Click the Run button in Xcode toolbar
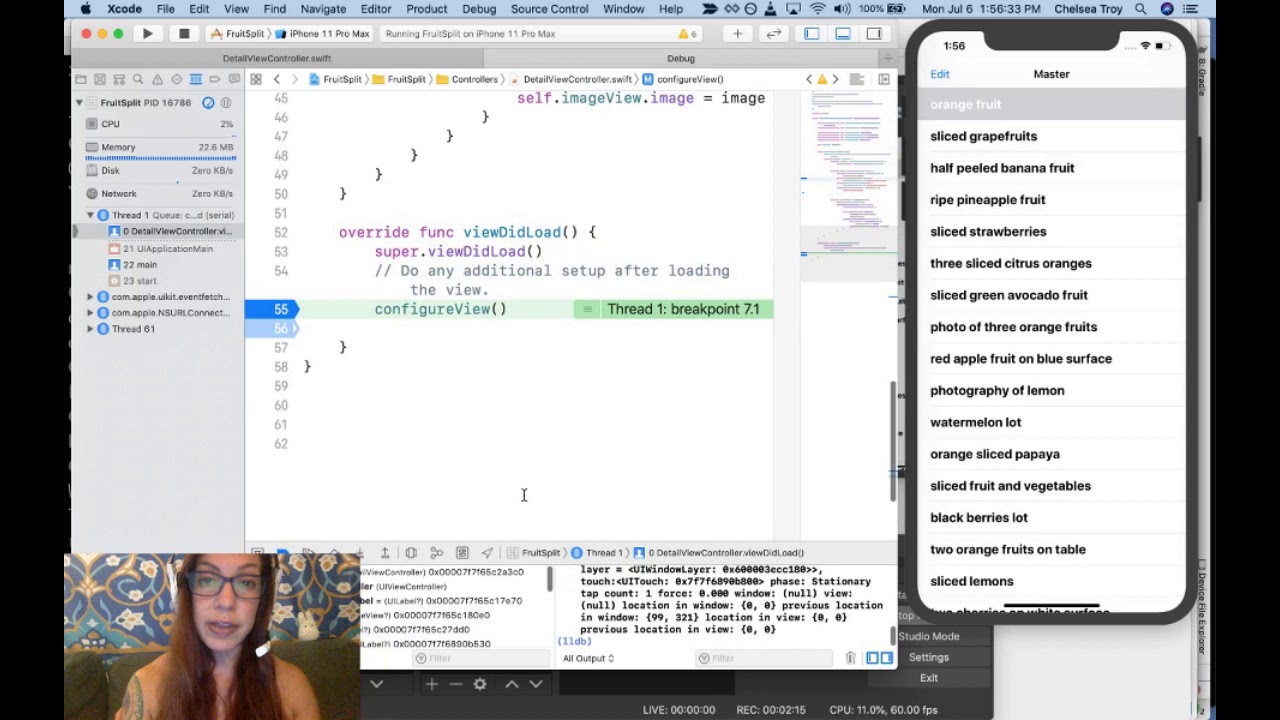The height and width of the screenshot is (720, 1280). (x=147, y=34)
